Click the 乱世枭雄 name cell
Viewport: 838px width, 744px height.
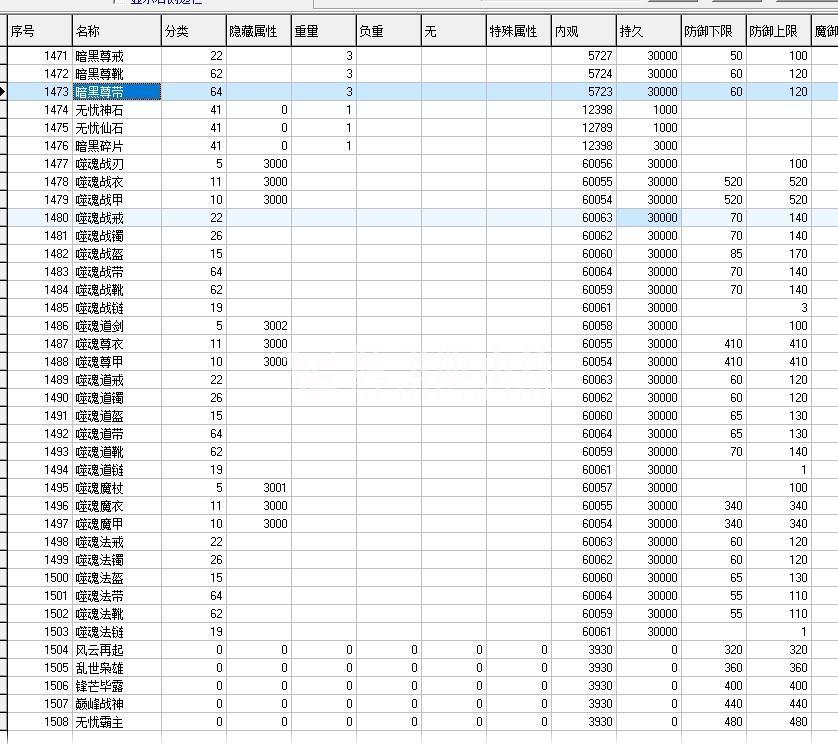pos(117,668)
